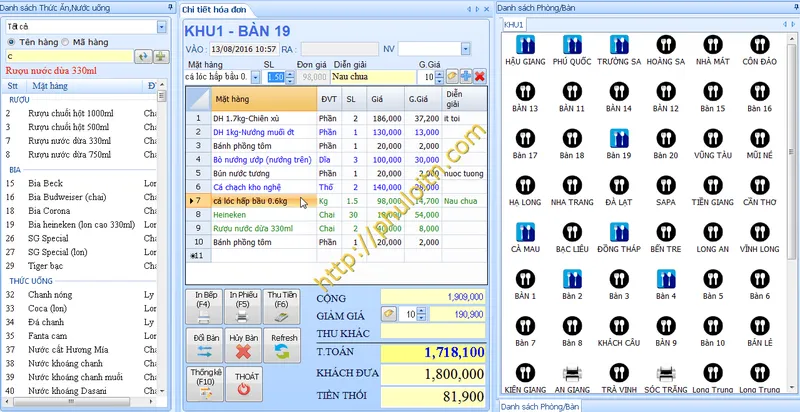The image size is (800, 412).
Task: Increase GIẢM GIÁ percent with up arrow
Action: pos(421,311)
